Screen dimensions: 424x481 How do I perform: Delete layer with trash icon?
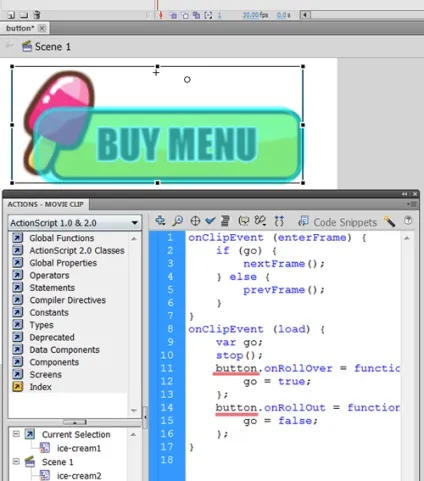tap(37, 15)
